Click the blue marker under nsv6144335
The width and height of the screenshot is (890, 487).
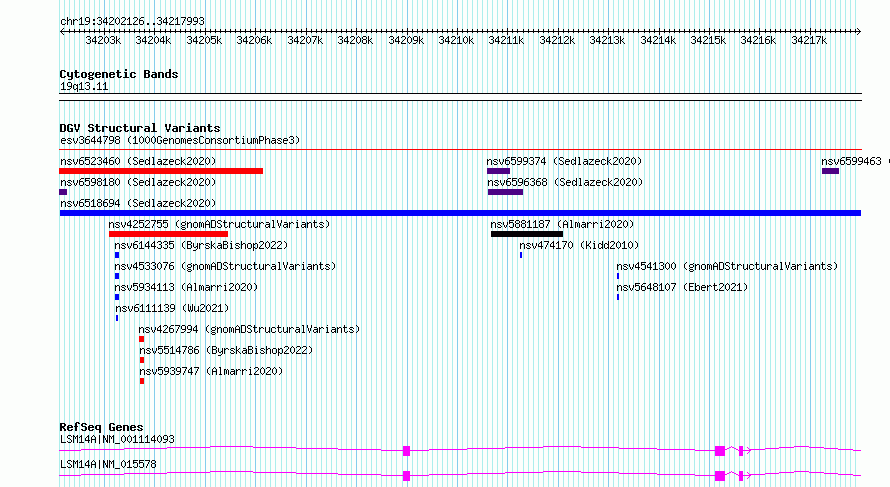click(117, 255)
